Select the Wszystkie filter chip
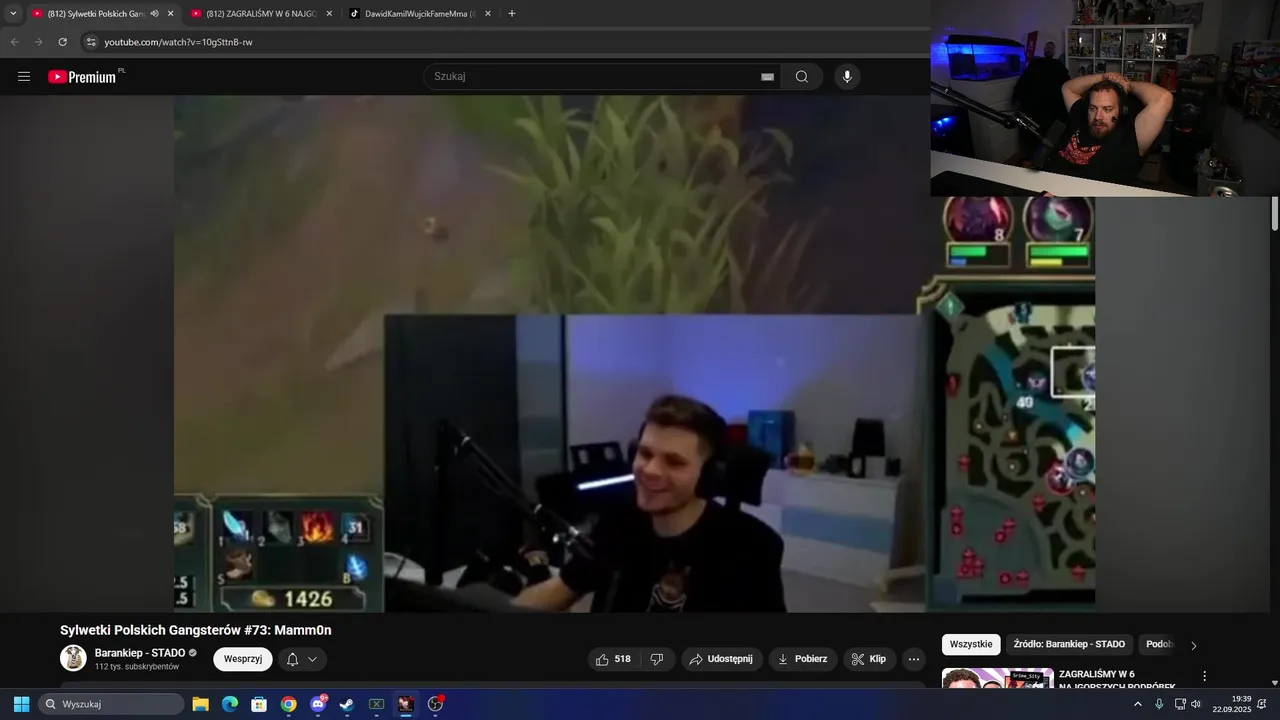The height and width of the screenshot is (720, 1280). point(971,644)
